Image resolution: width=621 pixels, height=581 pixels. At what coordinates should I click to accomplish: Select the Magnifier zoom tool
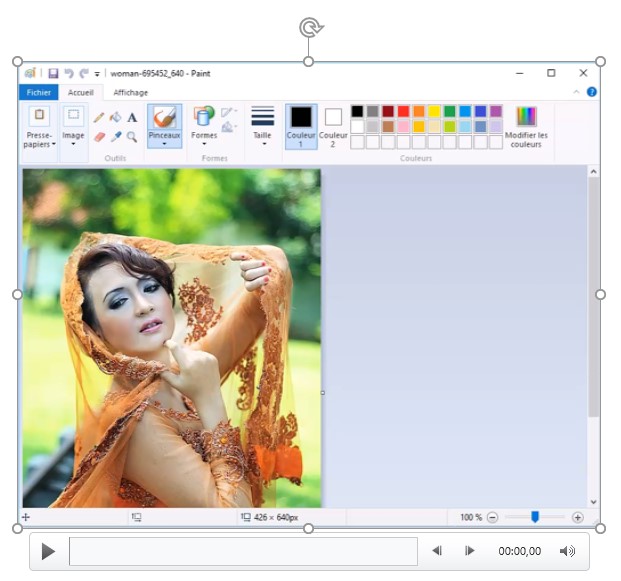[132, 137]
